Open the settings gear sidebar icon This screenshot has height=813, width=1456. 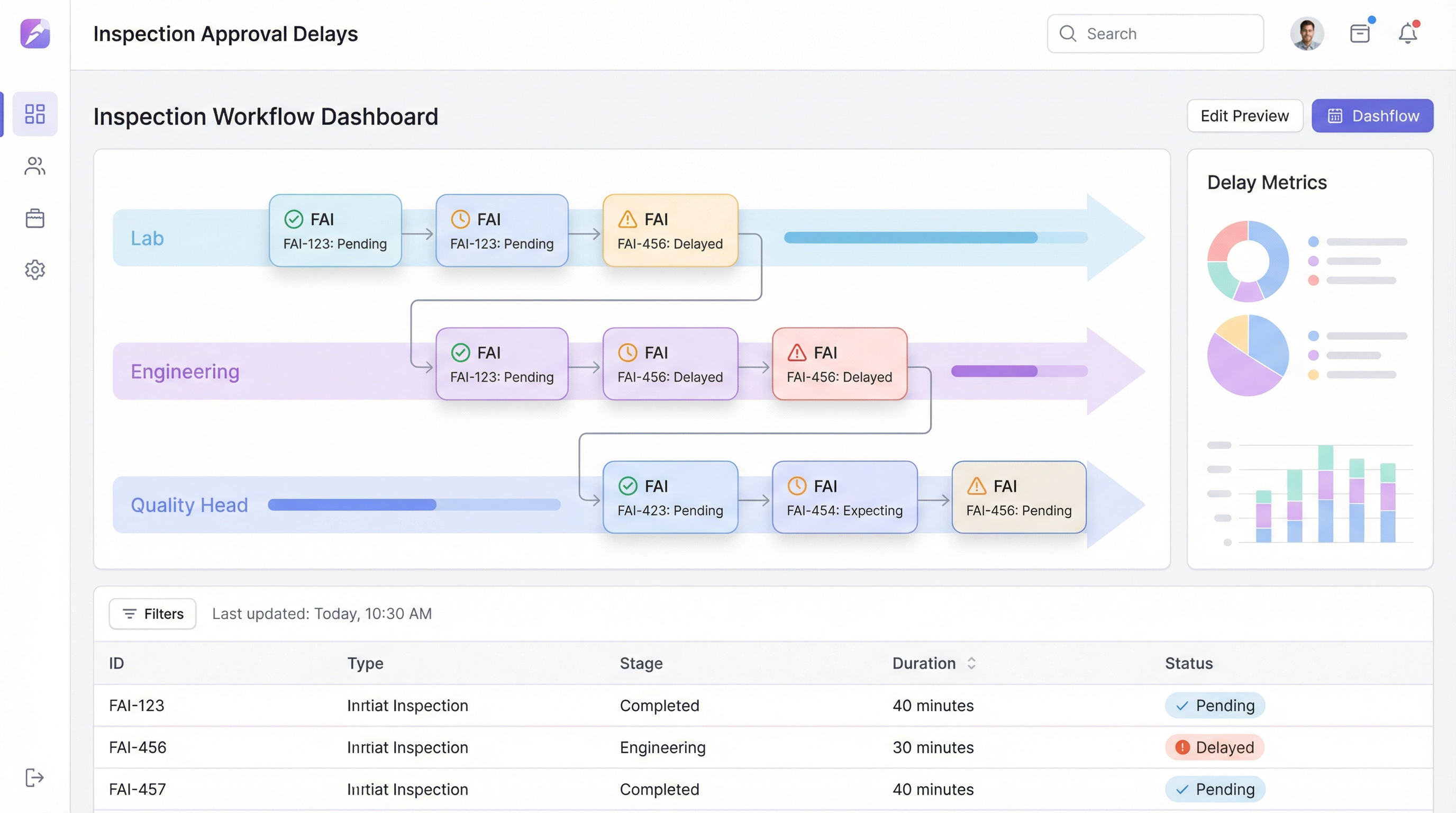[x=35, y=270]
